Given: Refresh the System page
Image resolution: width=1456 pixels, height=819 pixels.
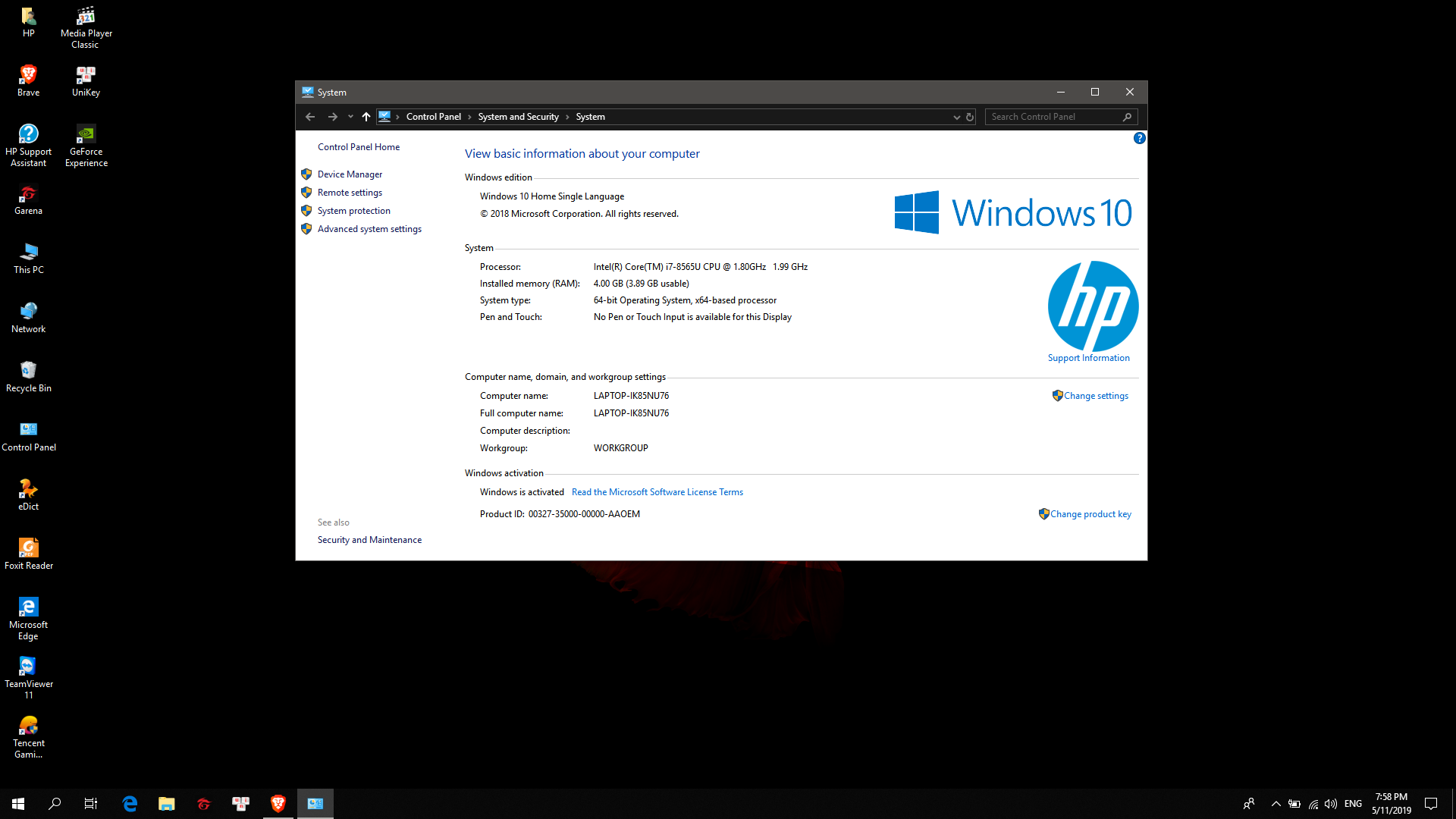Looking at the screenshot, I should click(970, 117).
